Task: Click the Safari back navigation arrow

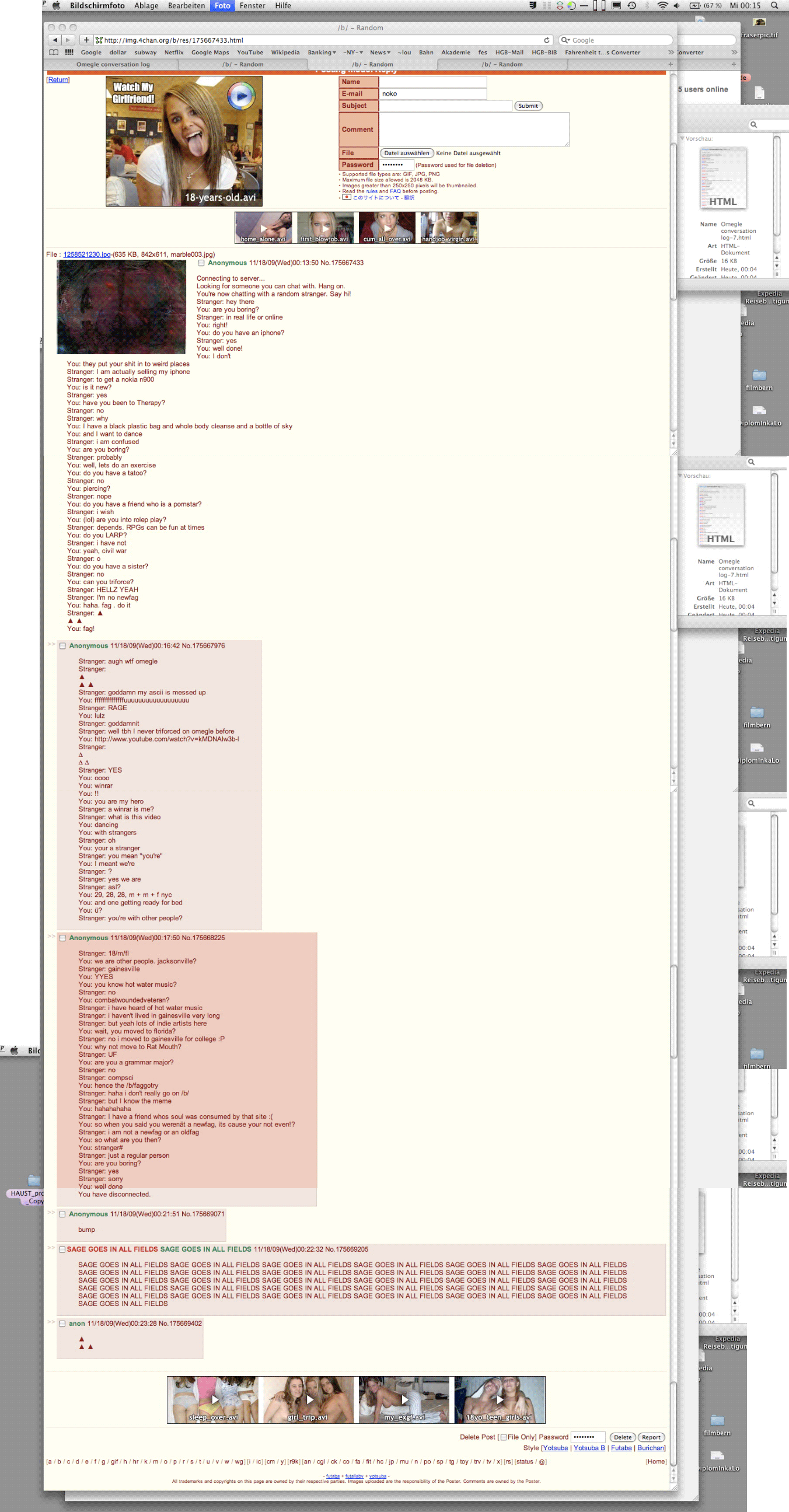Action: tap(55, 40)
